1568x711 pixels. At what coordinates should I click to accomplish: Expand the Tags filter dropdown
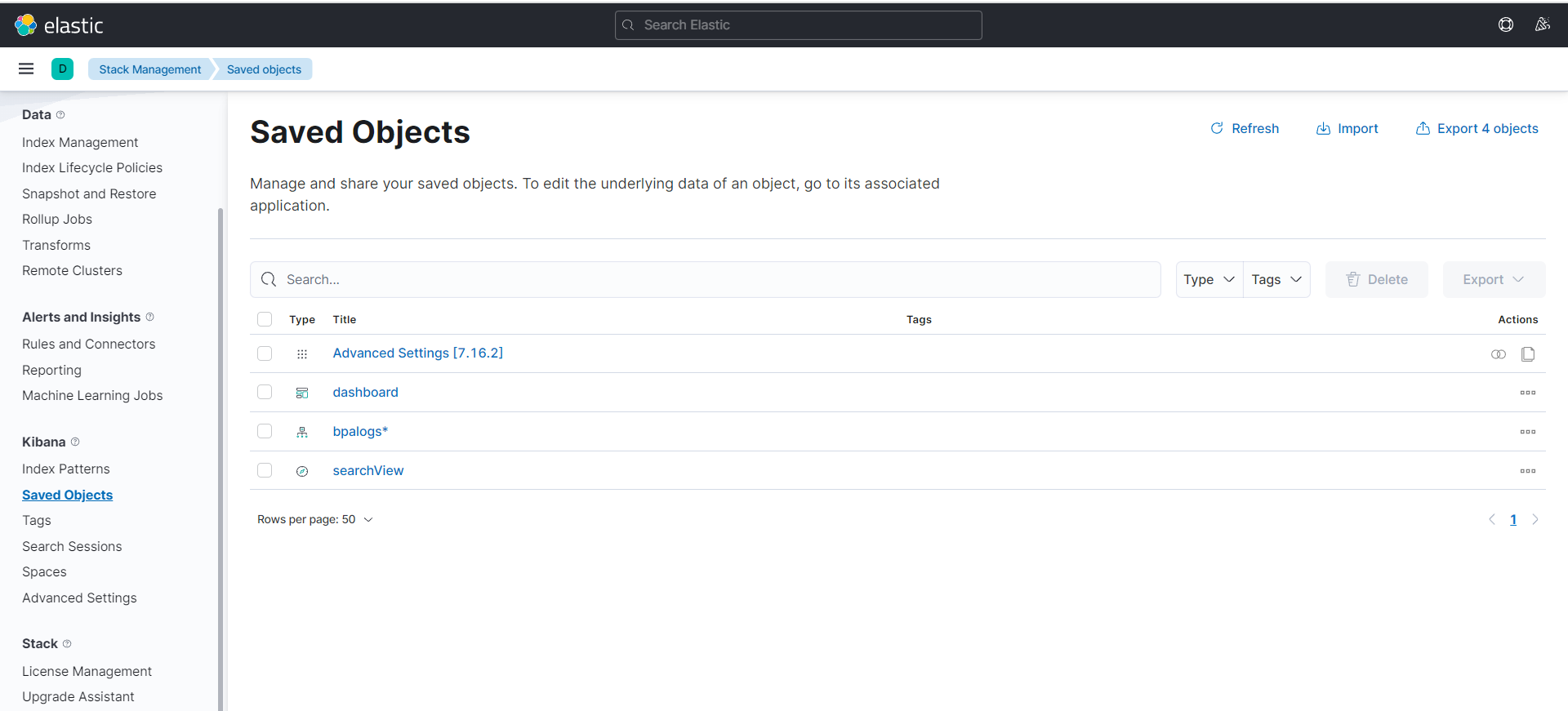[x=1276, y=280]
